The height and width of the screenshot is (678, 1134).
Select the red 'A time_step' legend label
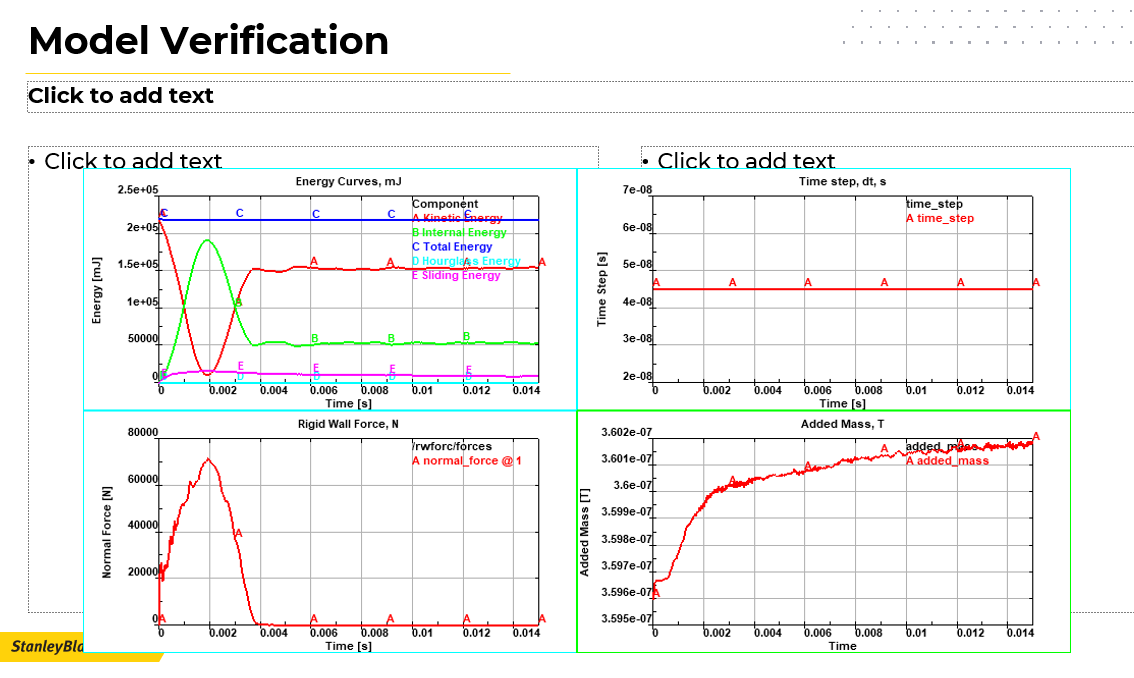click(x=940, y=218)
